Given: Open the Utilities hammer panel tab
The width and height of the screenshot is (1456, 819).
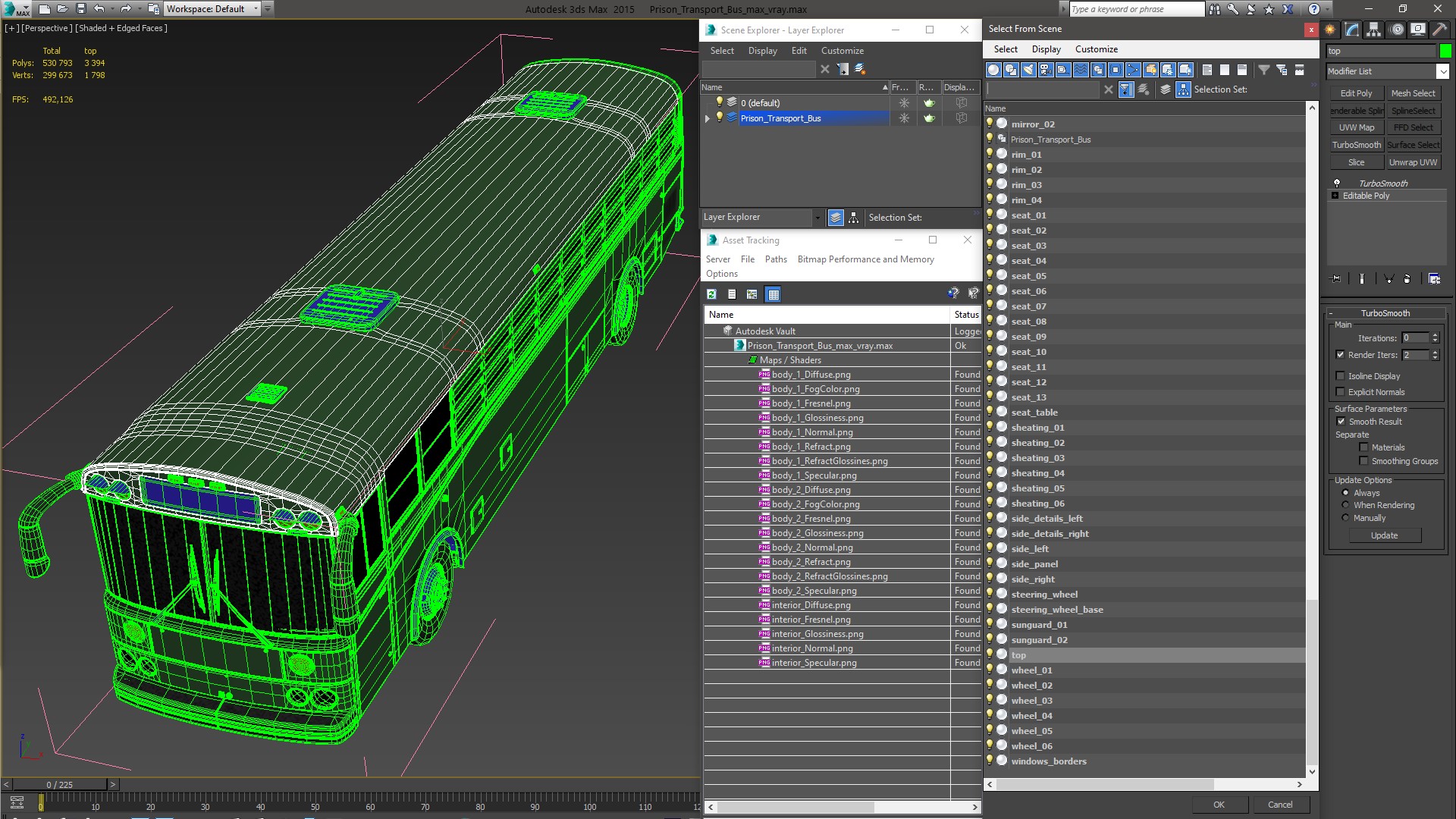Looking at the screenshot, I should (x=1439, y=30).
